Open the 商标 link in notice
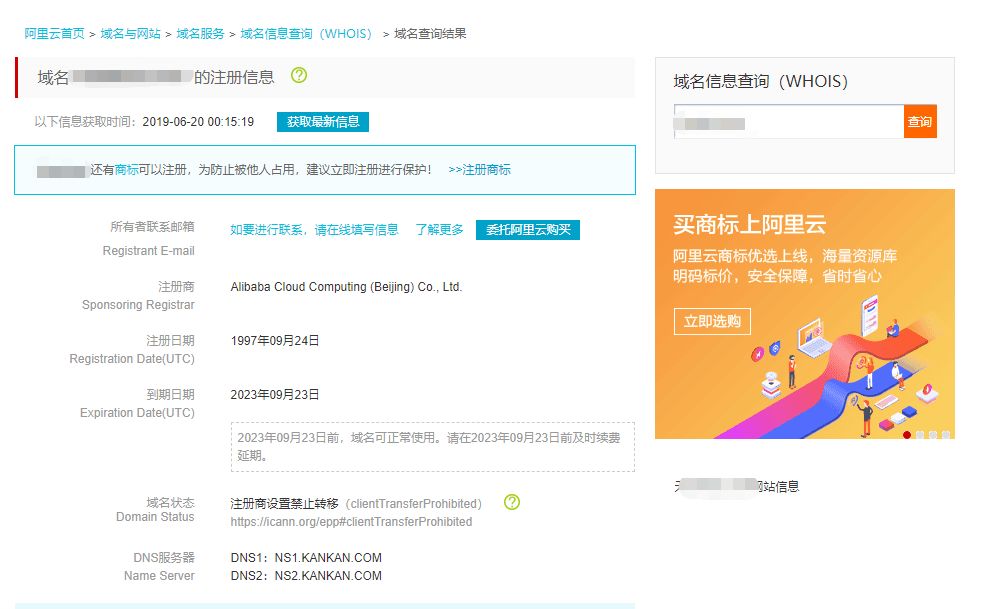This screenshot has height=609, width=981. 126,170
